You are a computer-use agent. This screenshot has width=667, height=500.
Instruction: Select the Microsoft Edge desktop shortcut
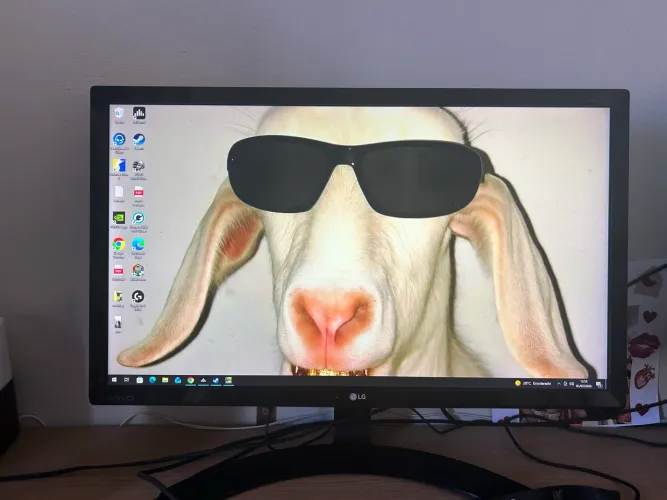coord(138,248)
